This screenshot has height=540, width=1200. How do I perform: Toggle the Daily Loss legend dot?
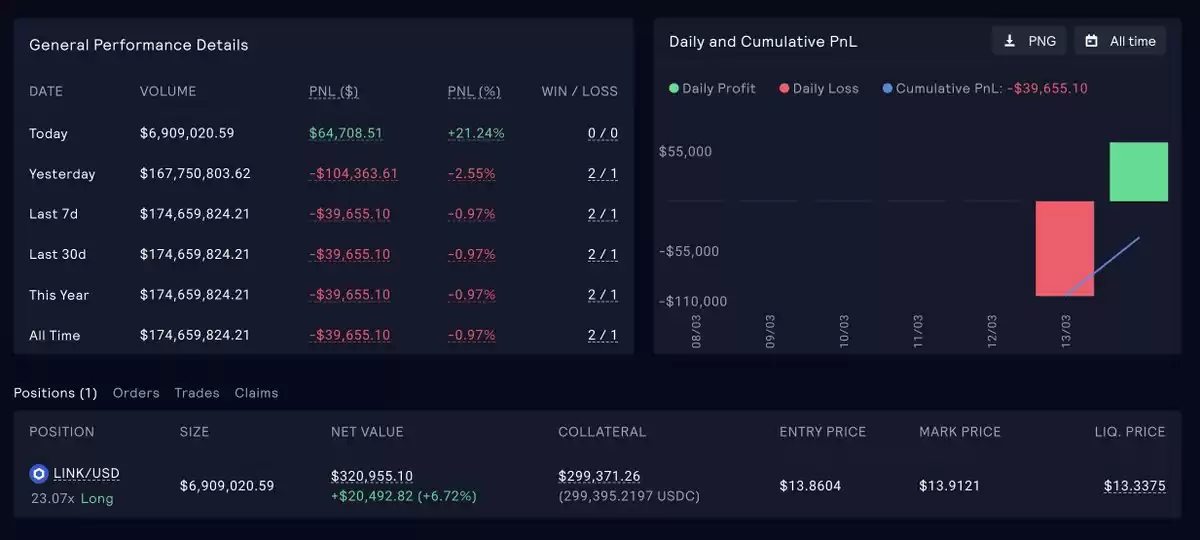click(x=784, y=88)
